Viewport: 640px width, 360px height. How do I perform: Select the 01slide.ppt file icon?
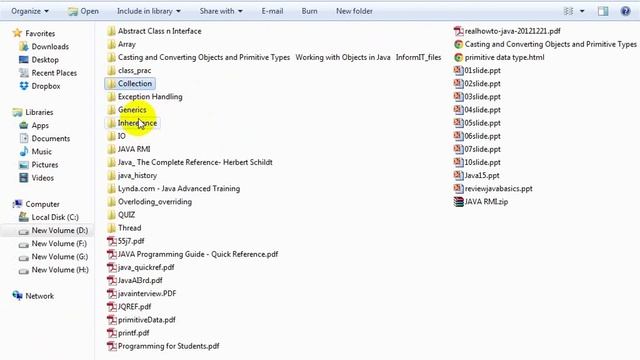[458, 71]
